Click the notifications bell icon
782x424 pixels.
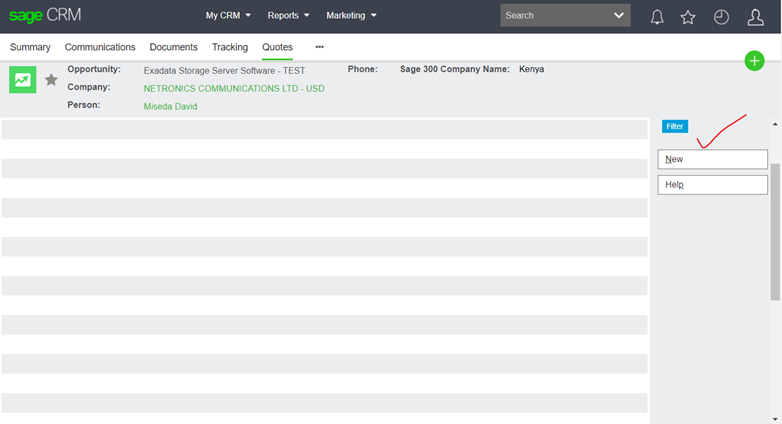(657, 17)
